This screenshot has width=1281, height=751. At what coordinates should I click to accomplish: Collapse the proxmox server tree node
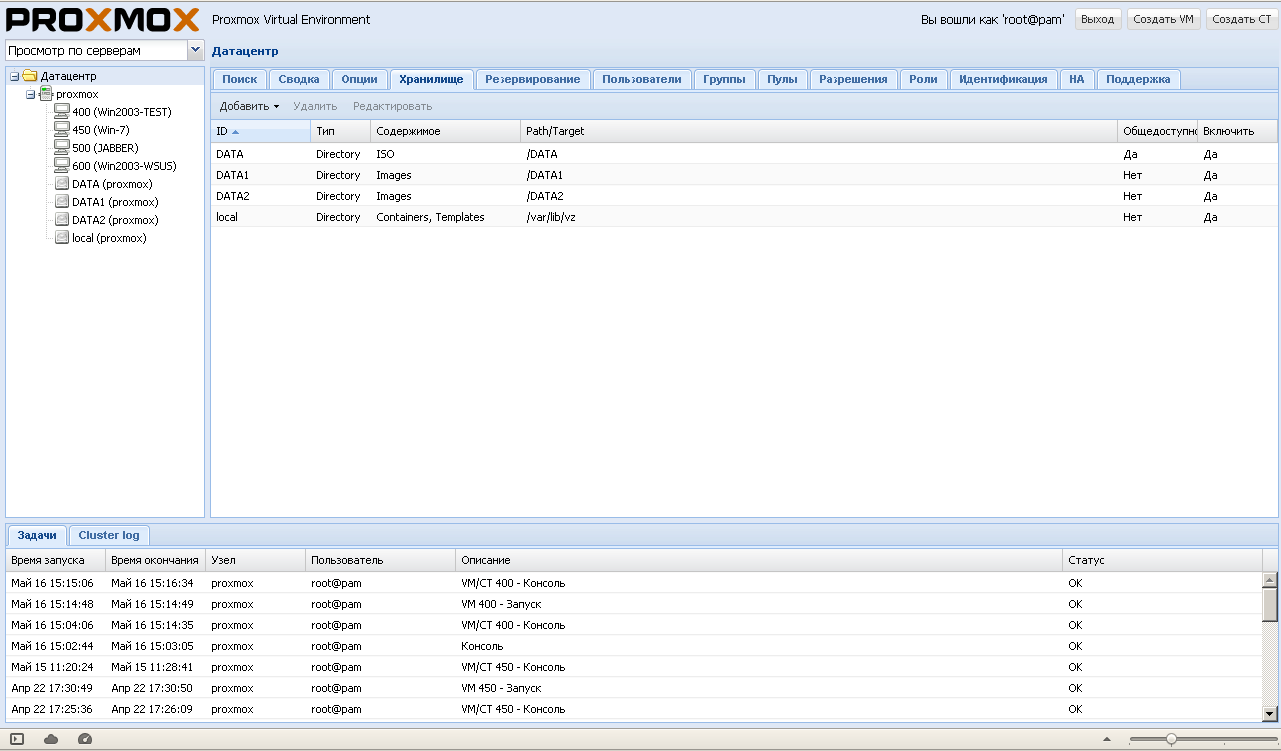30,94
